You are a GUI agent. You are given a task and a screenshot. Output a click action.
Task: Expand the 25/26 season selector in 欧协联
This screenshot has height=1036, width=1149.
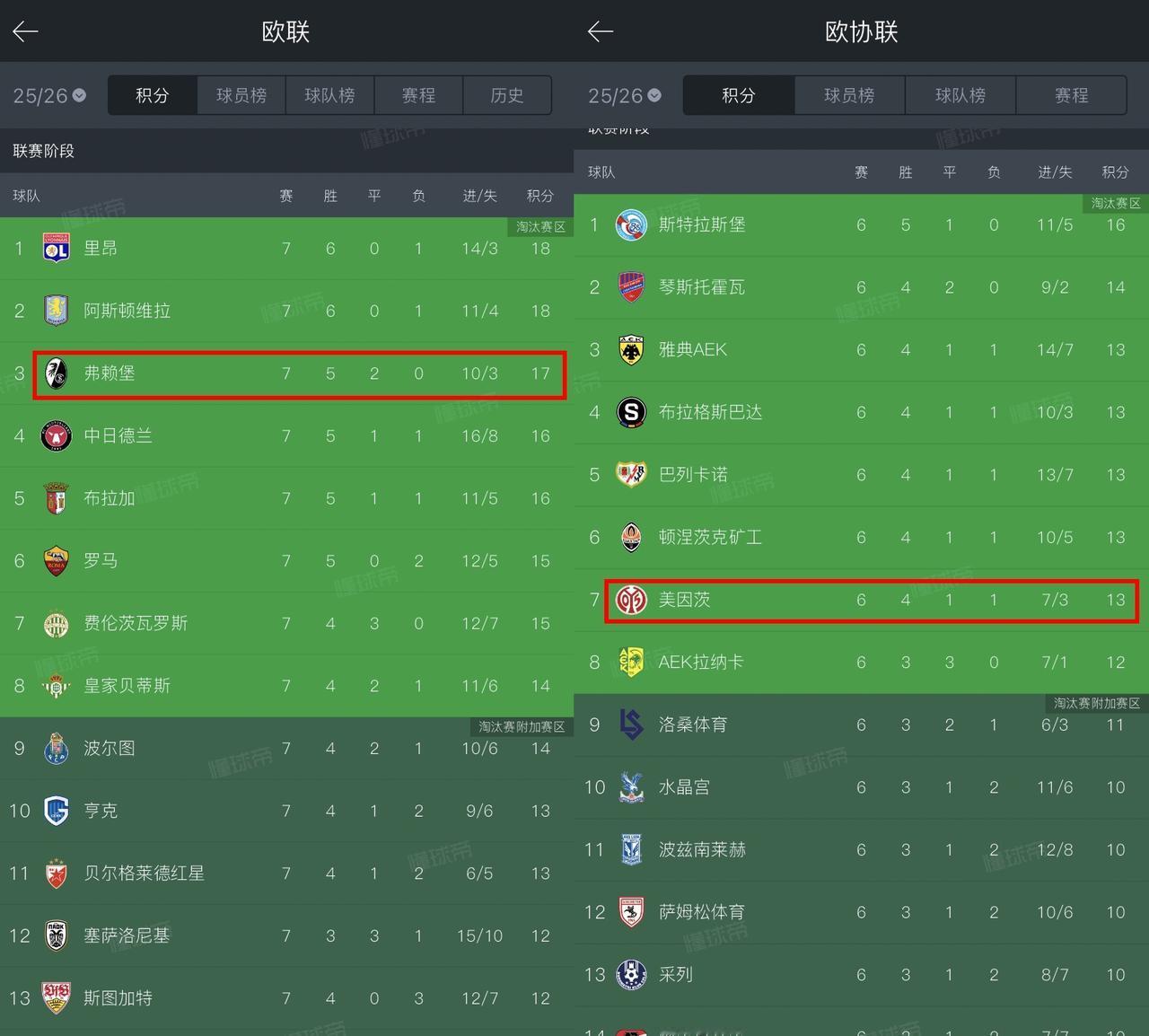(625, 95)
